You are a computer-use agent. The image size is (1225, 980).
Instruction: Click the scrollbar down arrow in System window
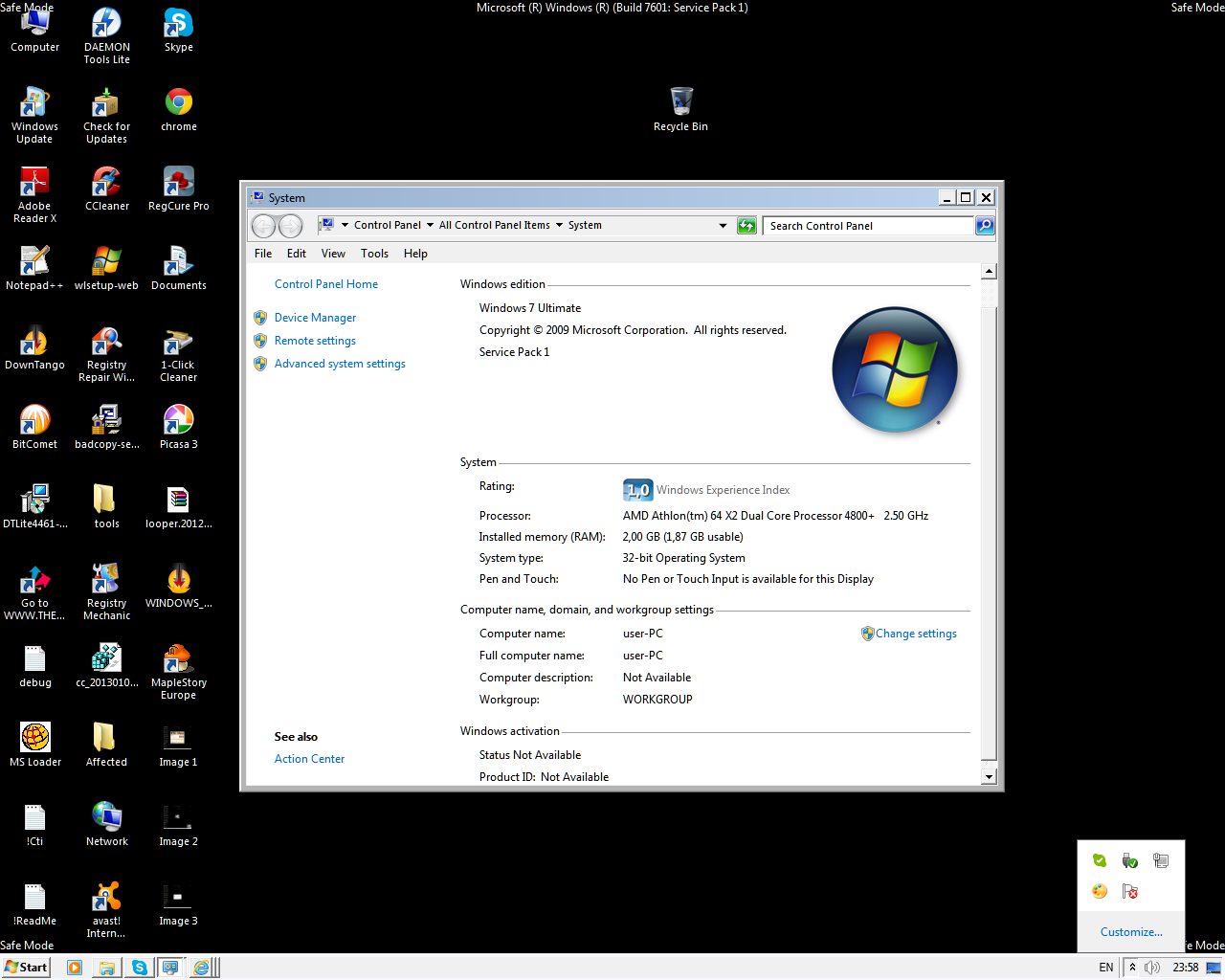pos(989,777)
